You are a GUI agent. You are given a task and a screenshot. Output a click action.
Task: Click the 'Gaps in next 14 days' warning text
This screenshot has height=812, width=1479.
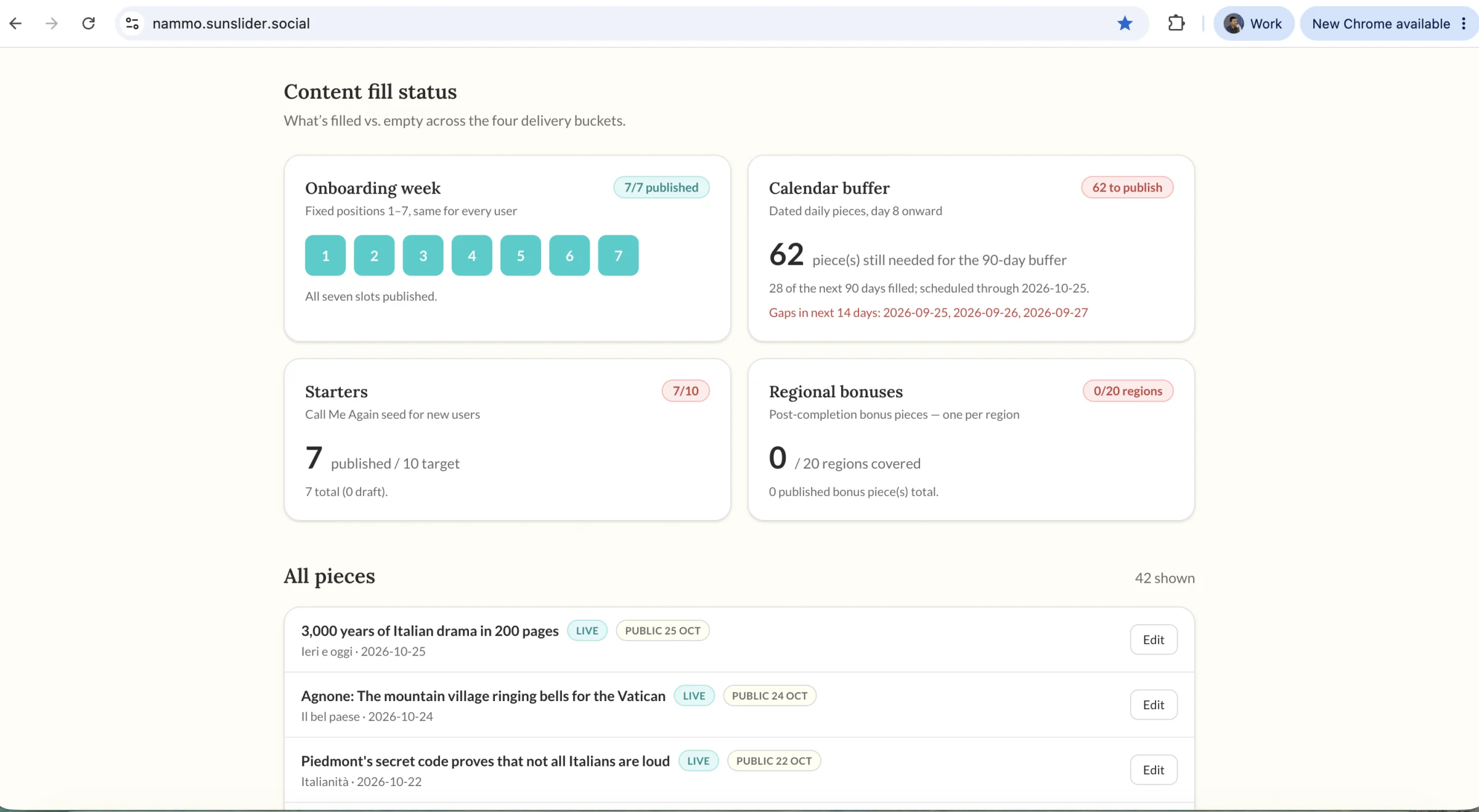928,312
